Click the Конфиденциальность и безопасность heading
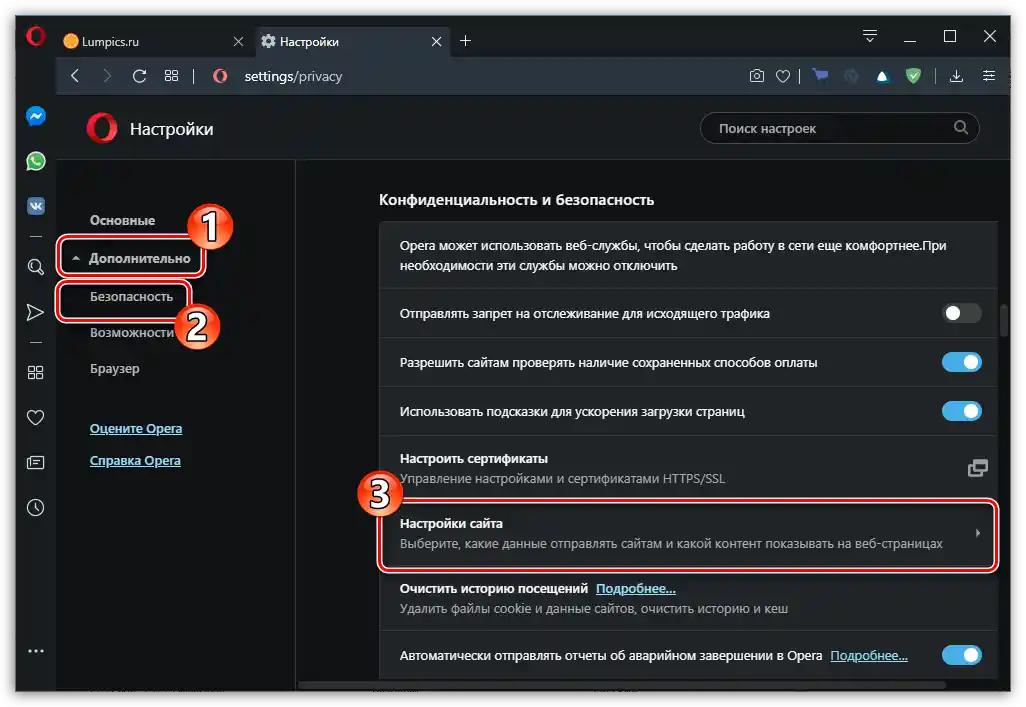The image size is (1026, 707). pos(516,200)
